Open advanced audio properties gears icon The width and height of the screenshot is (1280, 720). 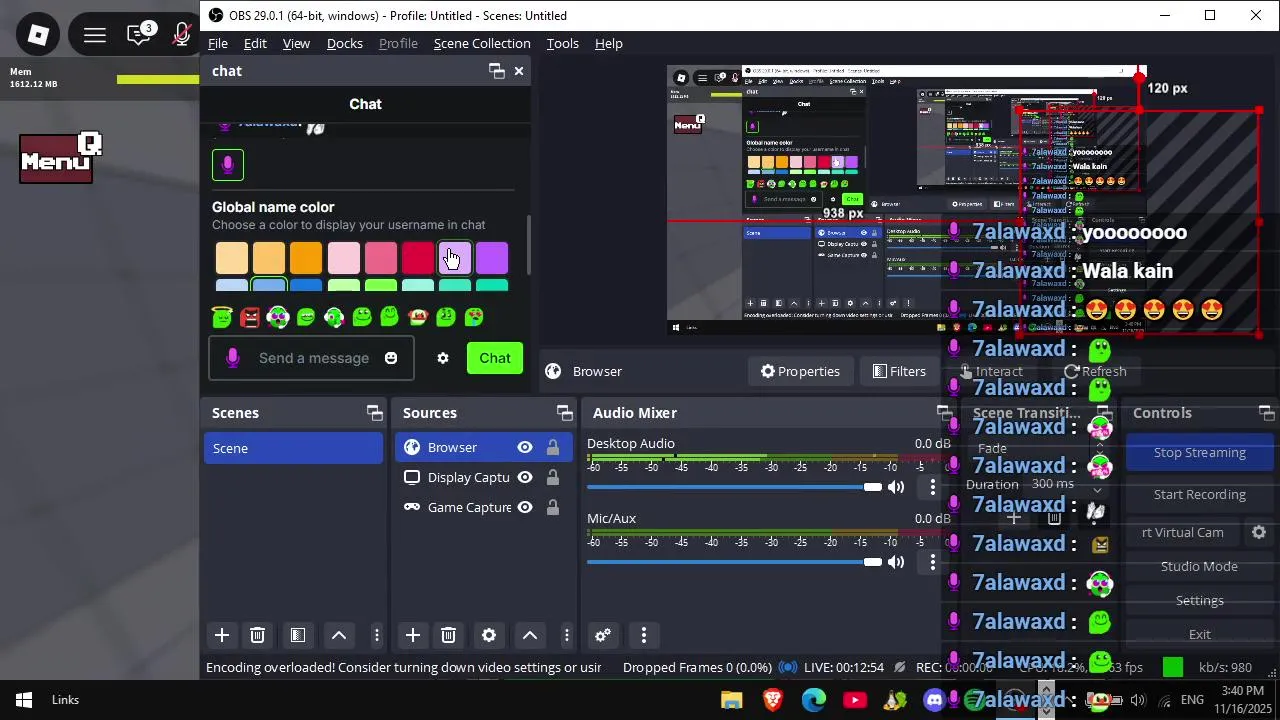pos(603,635)
